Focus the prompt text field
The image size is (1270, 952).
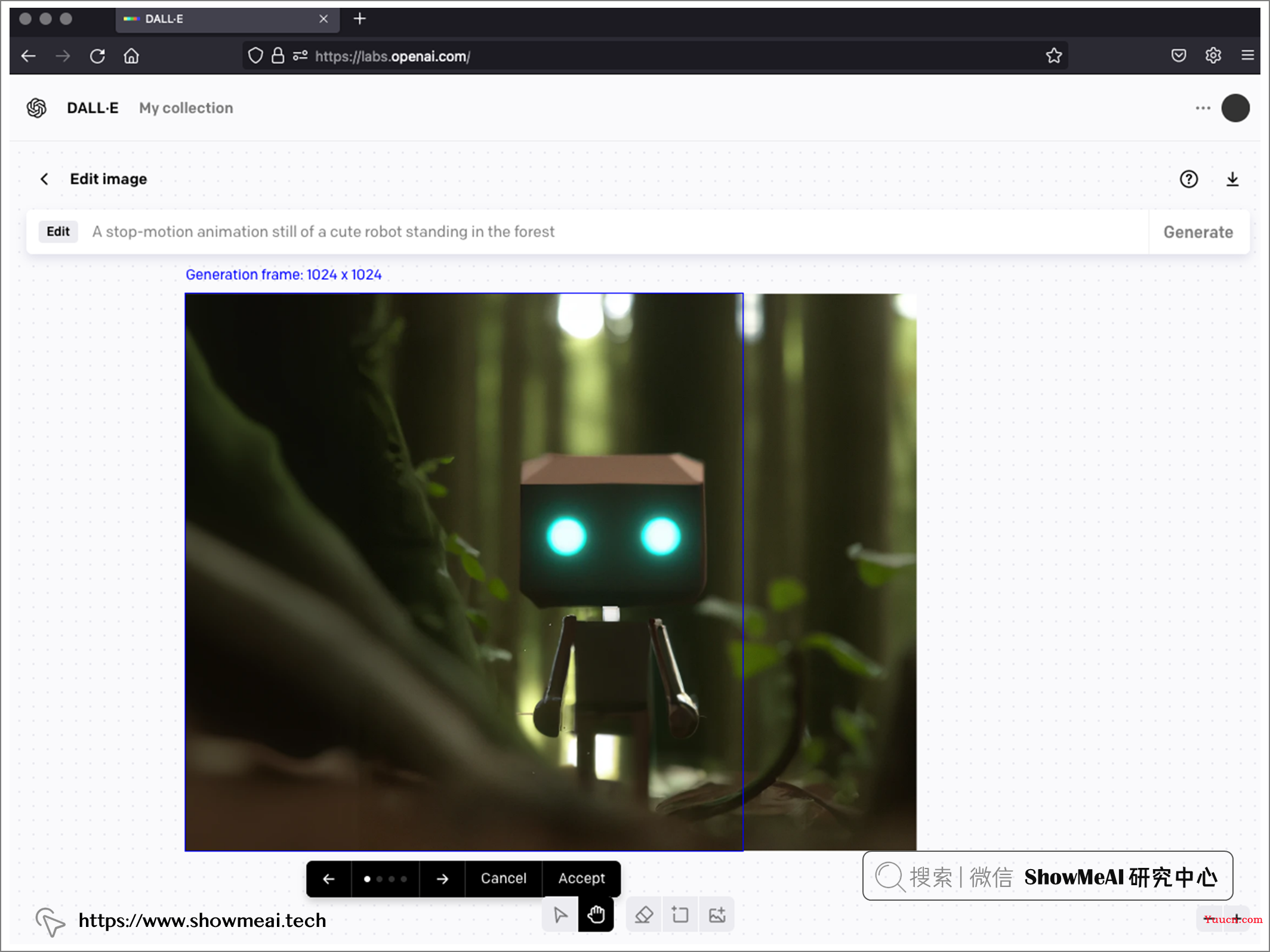tap(615, 232)
